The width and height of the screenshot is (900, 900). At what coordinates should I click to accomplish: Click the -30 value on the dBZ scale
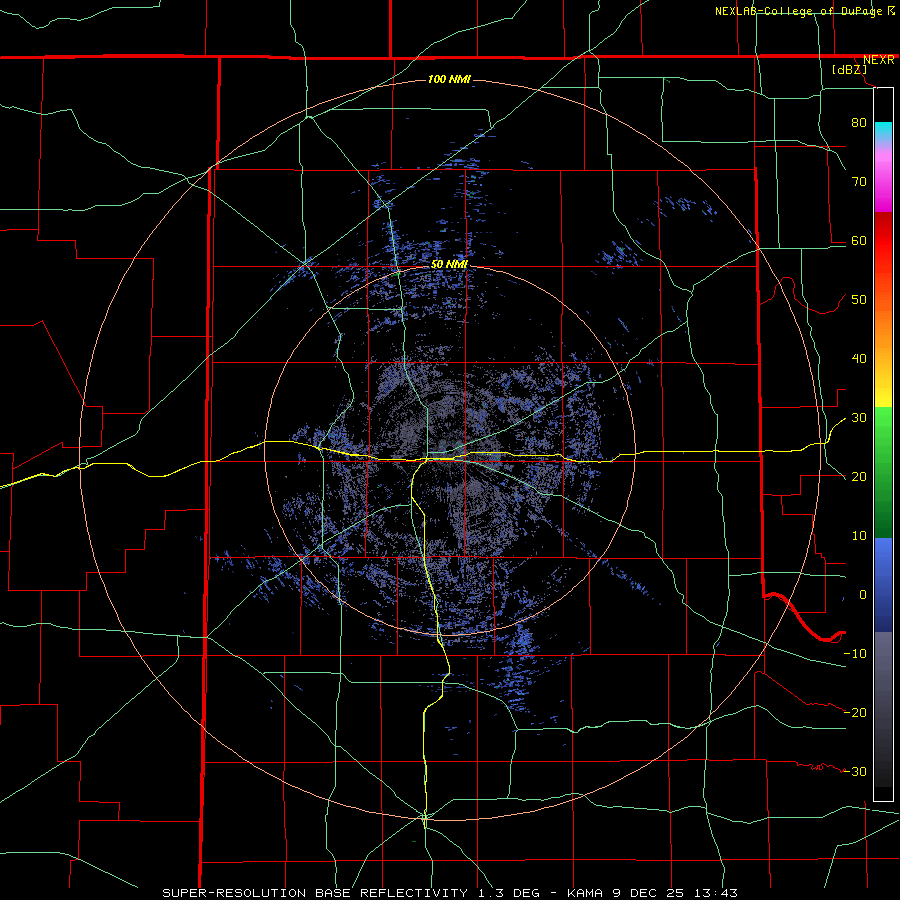click(x=855, y=771)
